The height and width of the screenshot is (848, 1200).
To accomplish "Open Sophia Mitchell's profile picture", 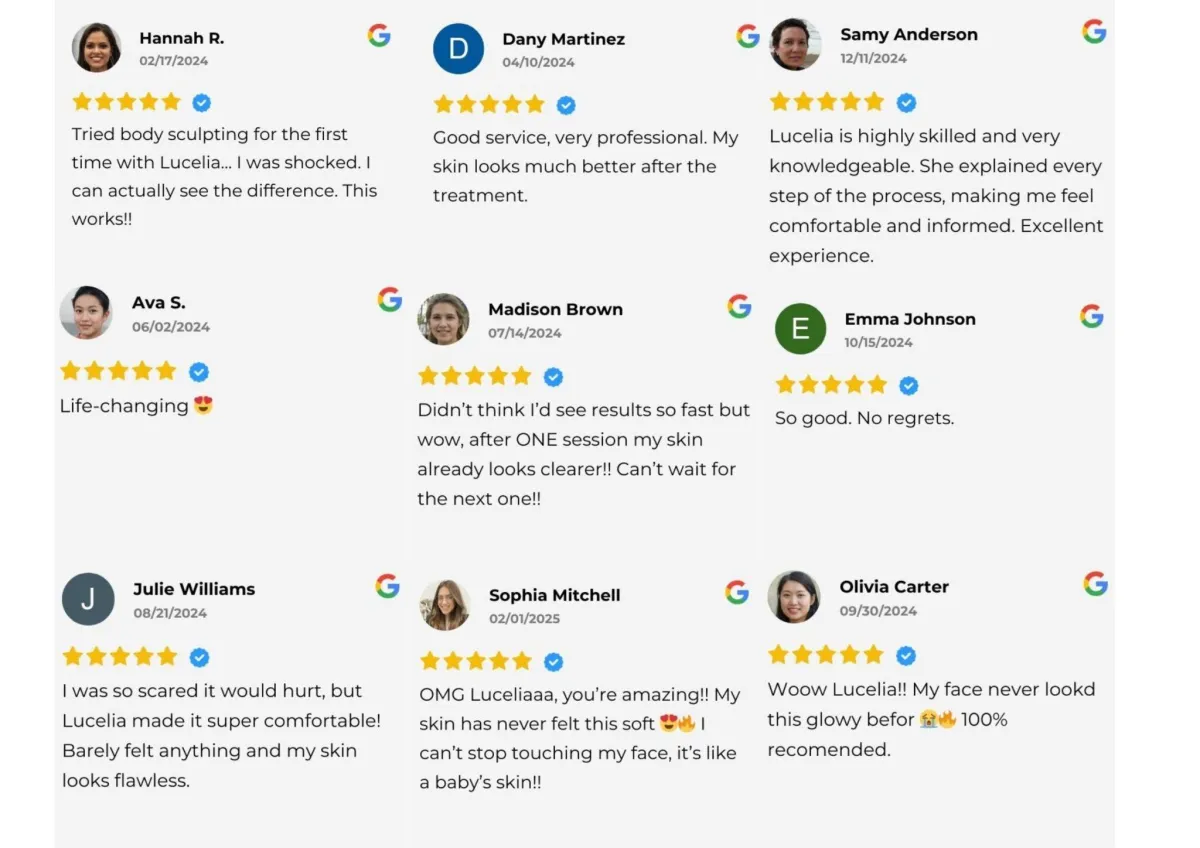I will [445, 605].
